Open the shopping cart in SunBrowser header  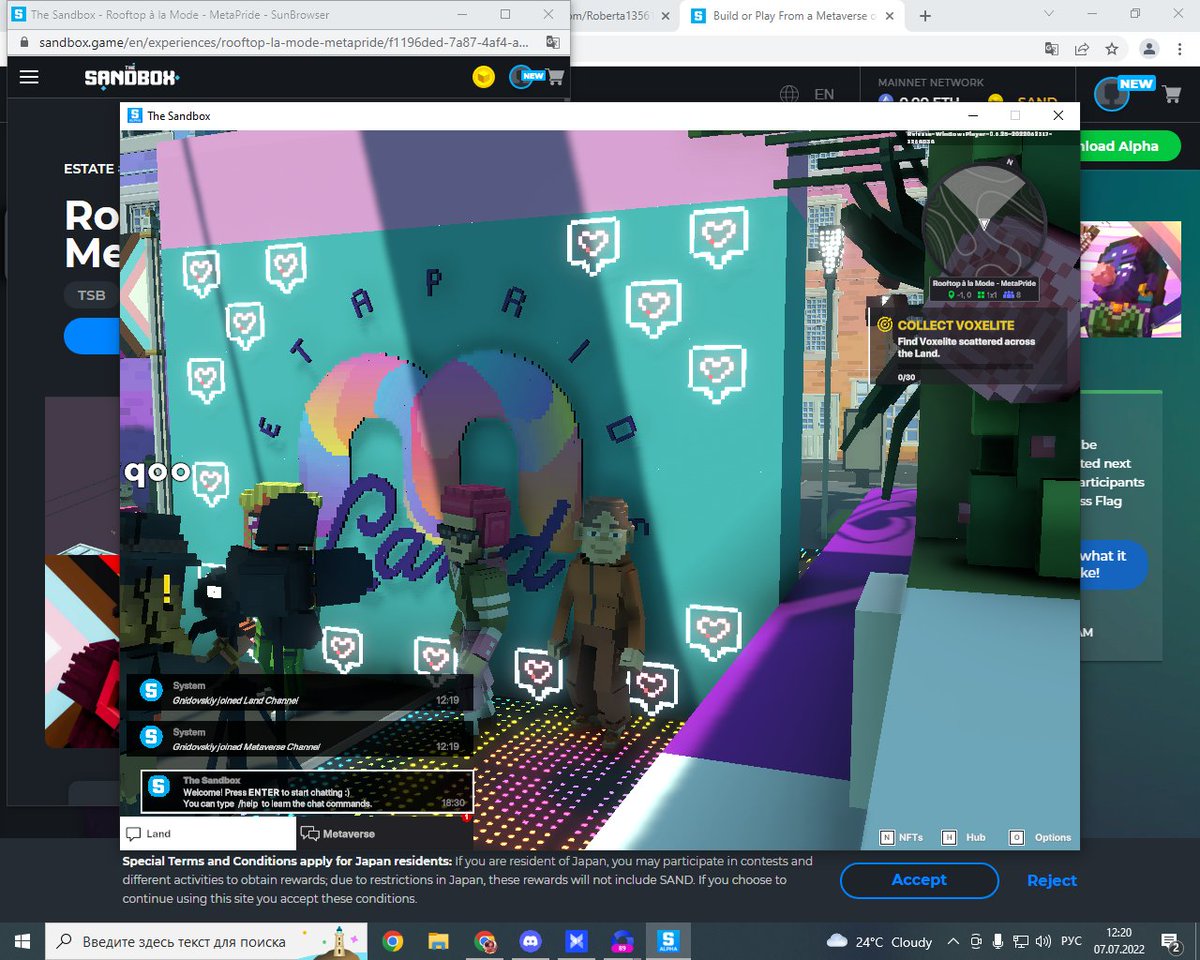555,76
